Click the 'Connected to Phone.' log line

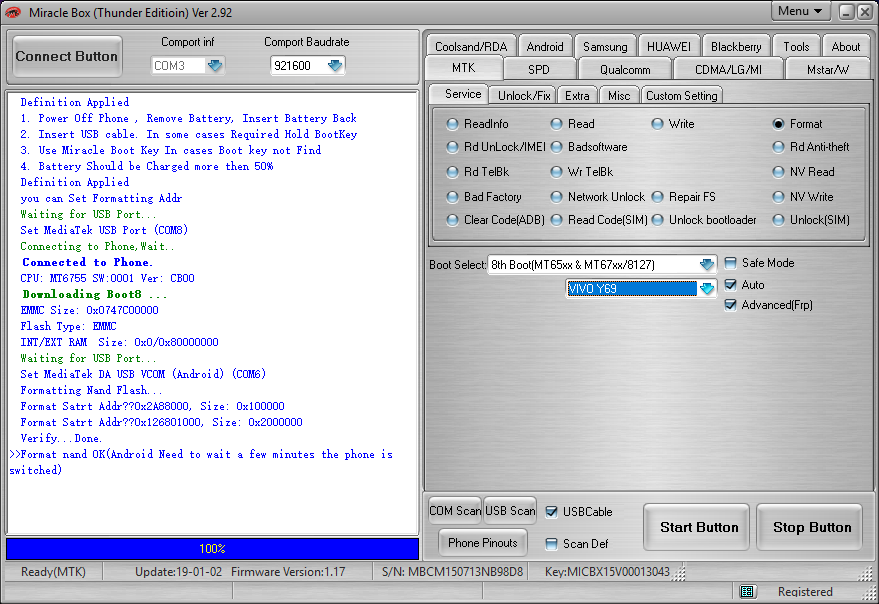click(87, 262)
